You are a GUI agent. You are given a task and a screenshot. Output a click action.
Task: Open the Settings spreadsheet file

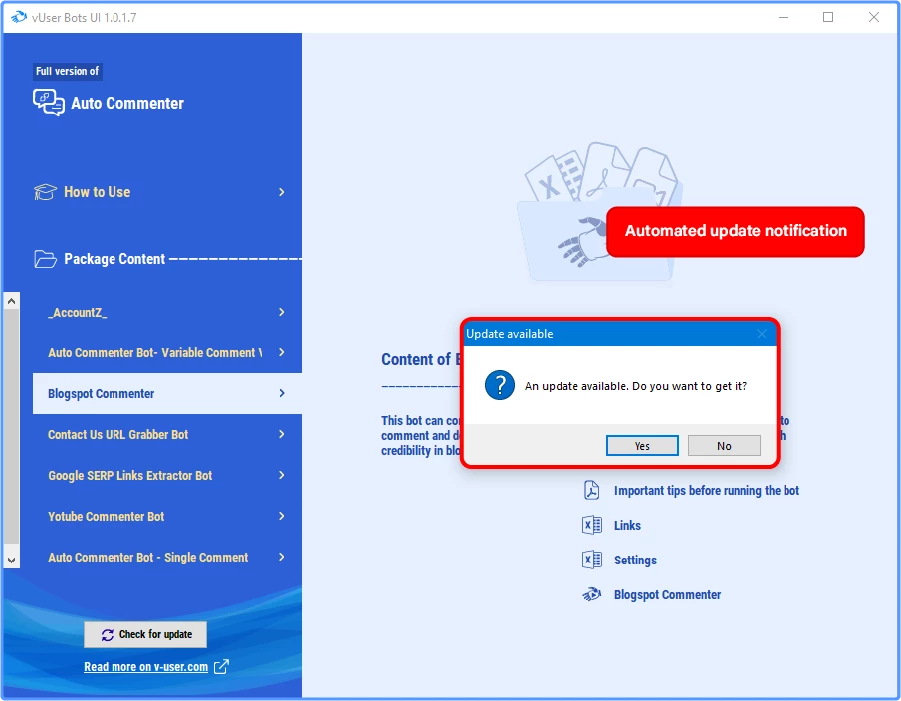pos(635,560)
